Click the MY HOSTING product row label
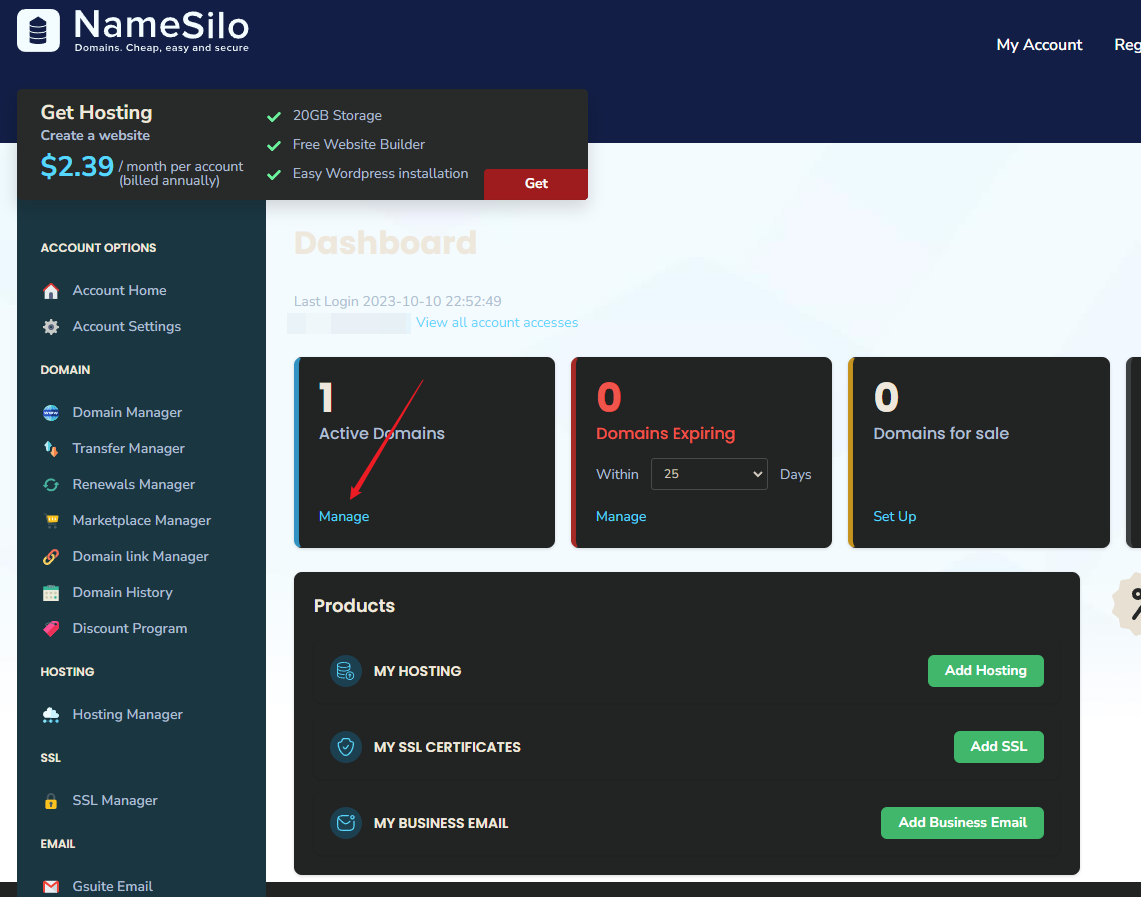Viewport: 1141px width, 897px height. click(x=417, y=671)
